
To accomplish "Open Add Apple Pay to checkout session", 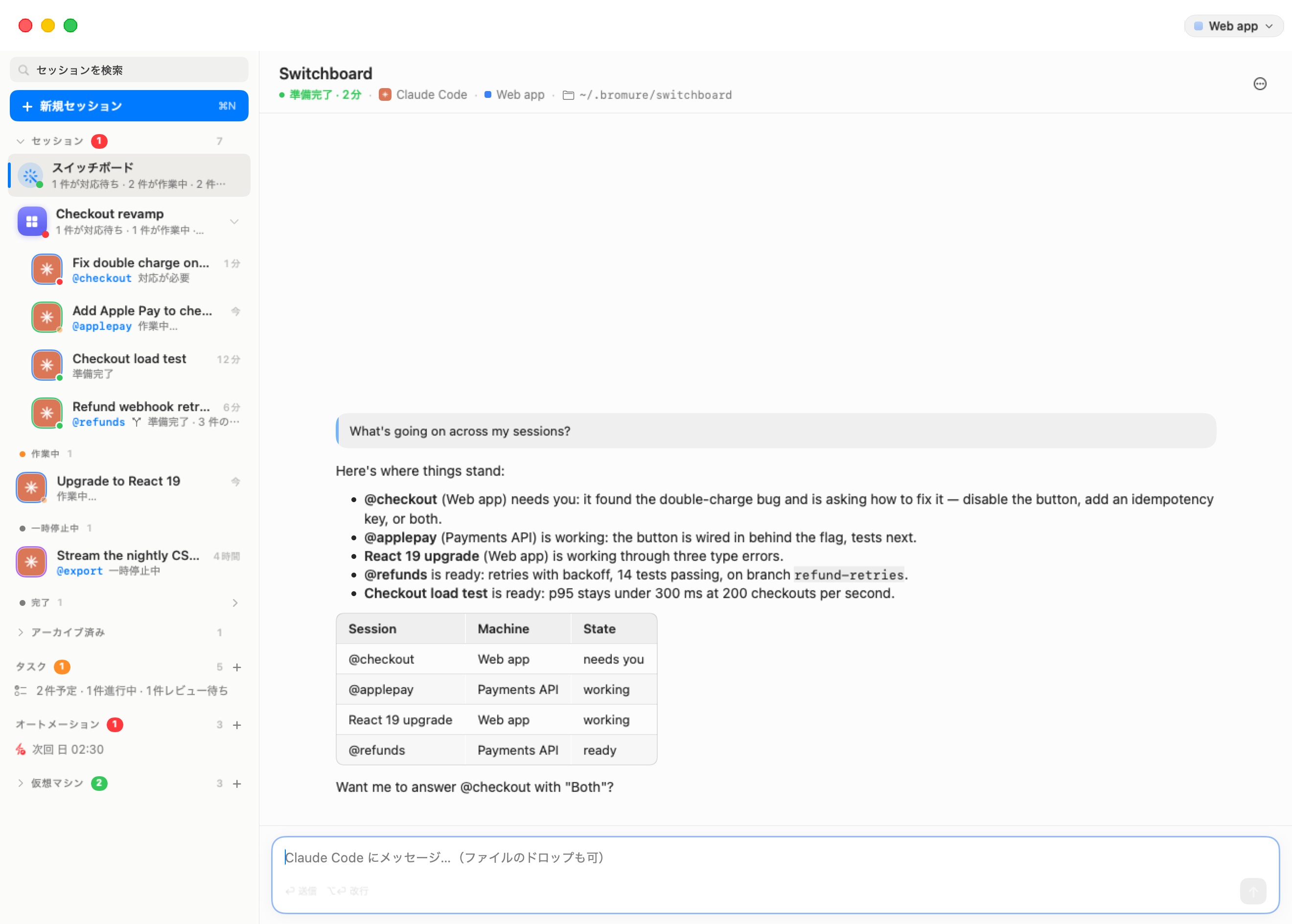I will [137, 317].
